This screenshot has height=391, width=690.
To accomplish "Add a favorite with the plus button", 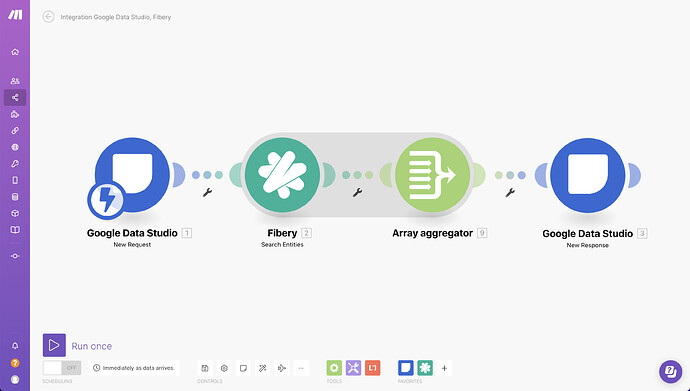I will coord(444,368).
